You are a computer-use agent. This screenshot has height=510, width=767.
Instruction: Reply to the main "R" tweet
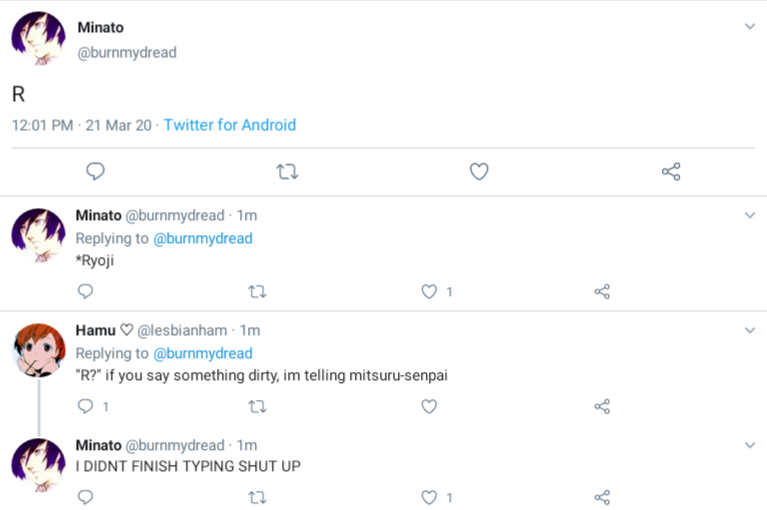coord(96,172)
